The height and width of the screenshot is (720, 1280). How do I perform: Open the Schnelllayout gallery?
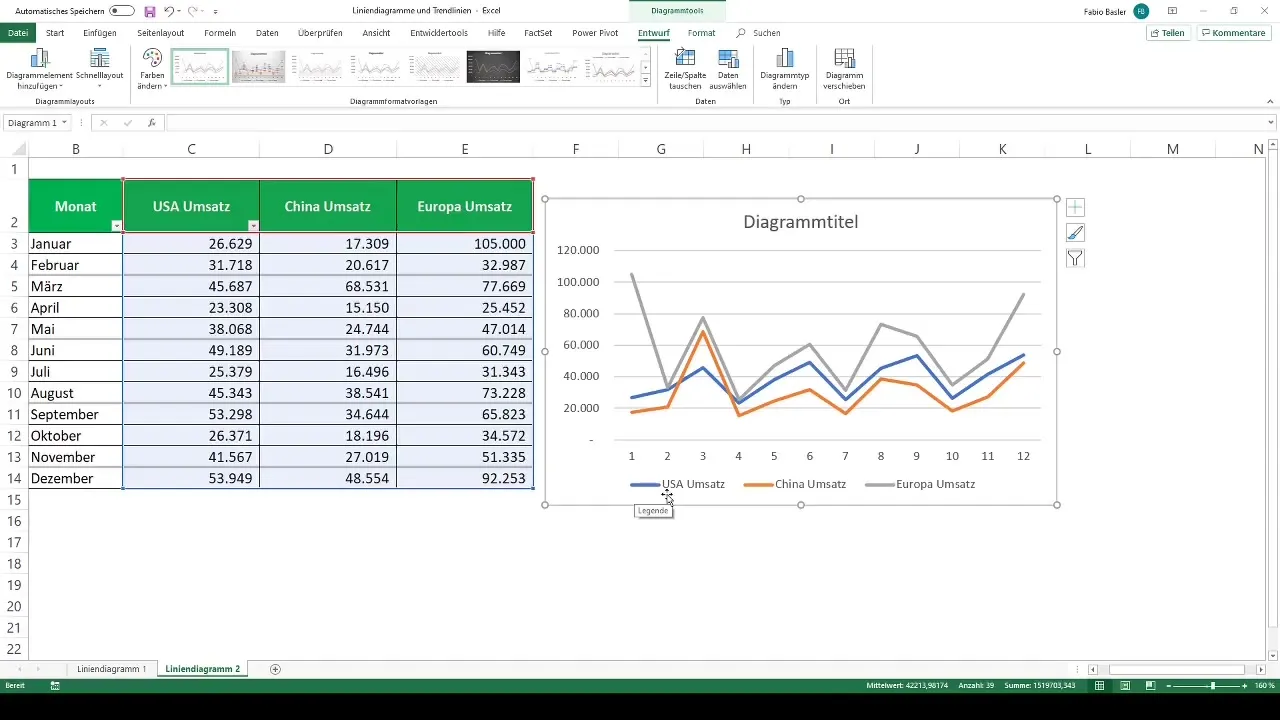(x=100, y=68)
